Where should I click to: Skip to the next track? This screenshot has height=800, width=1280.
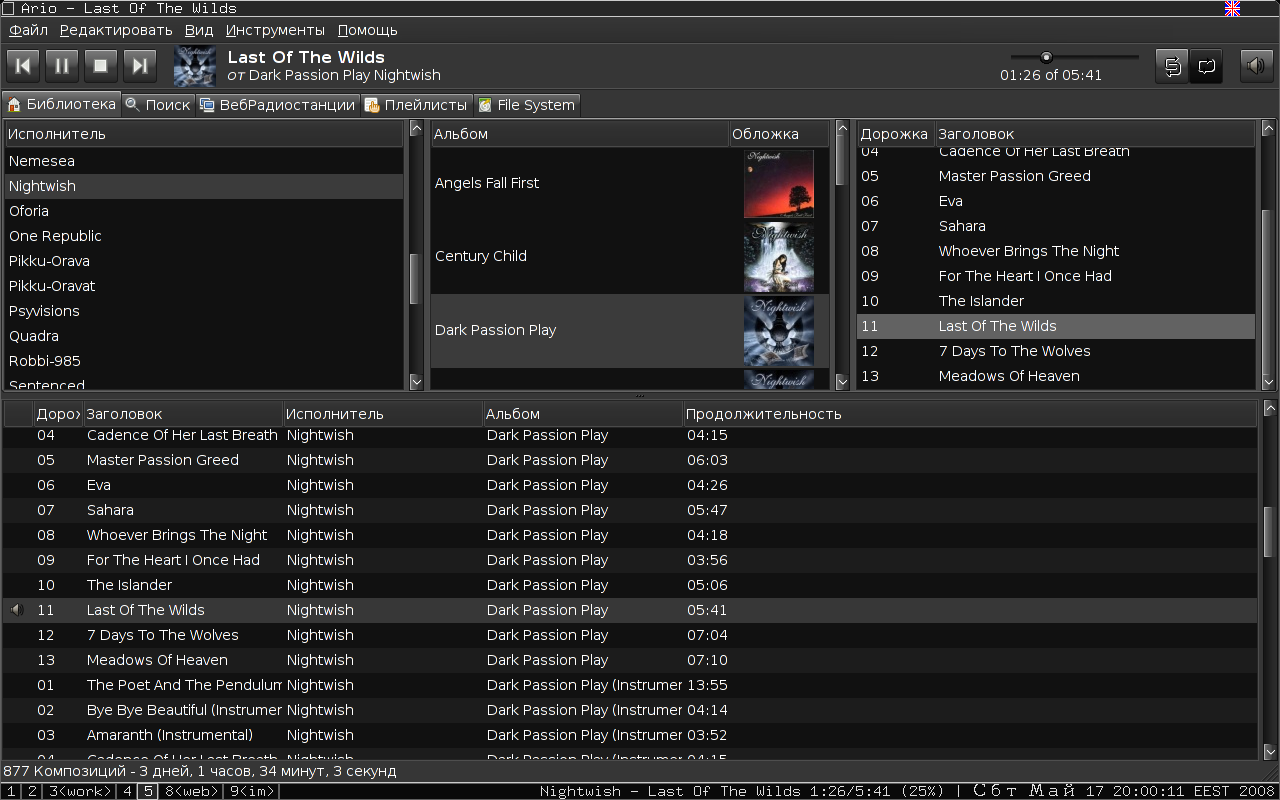140,66
